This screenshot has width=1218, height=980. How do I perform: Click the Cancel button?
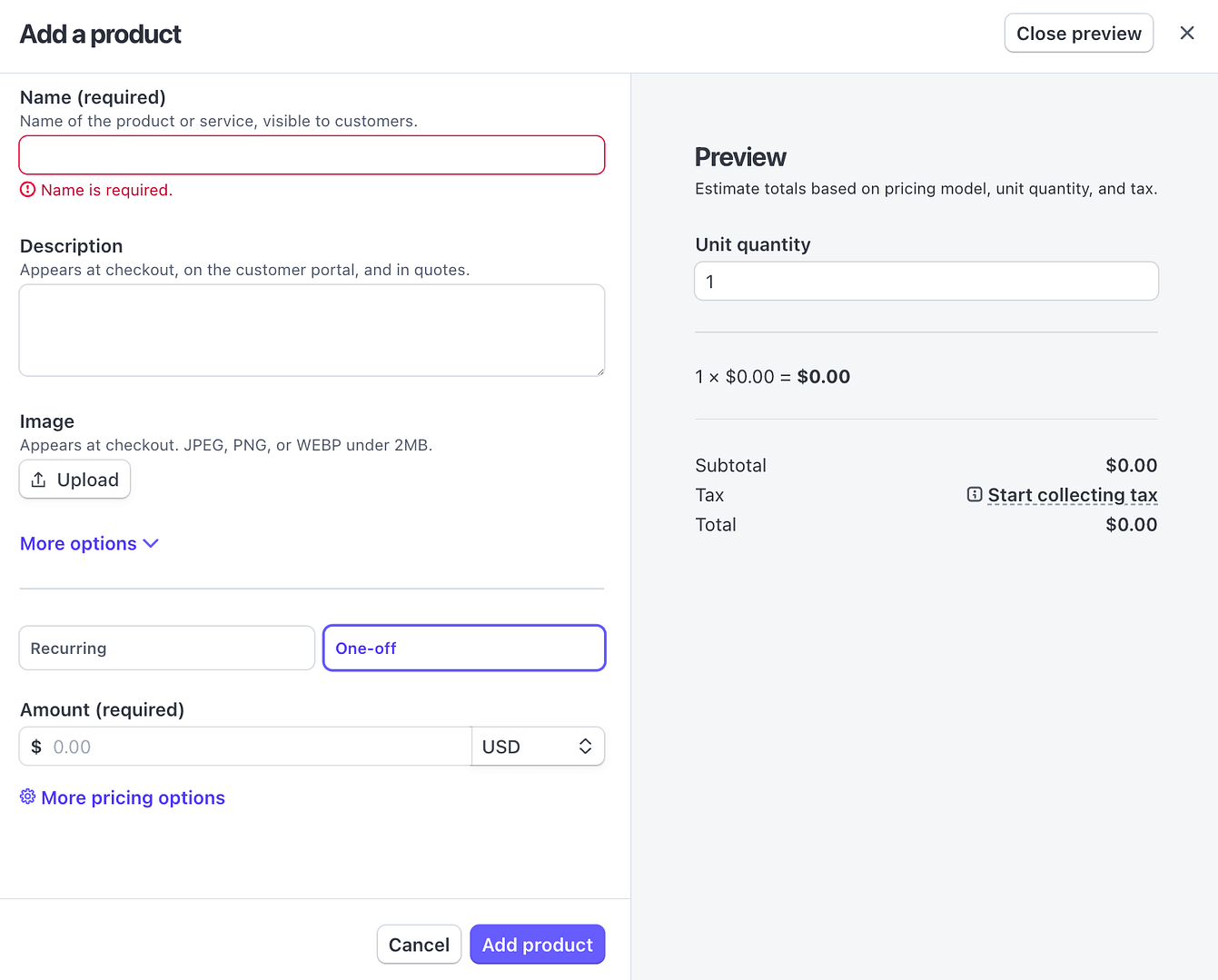(419, 944)
